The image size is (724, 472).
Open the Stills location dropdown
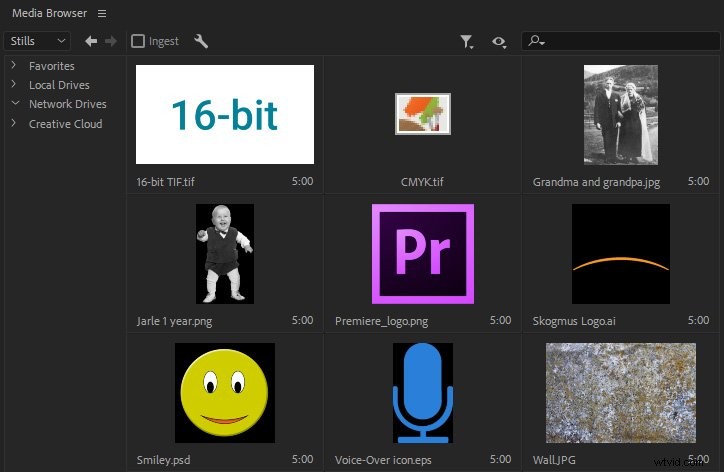pos(37,41)
